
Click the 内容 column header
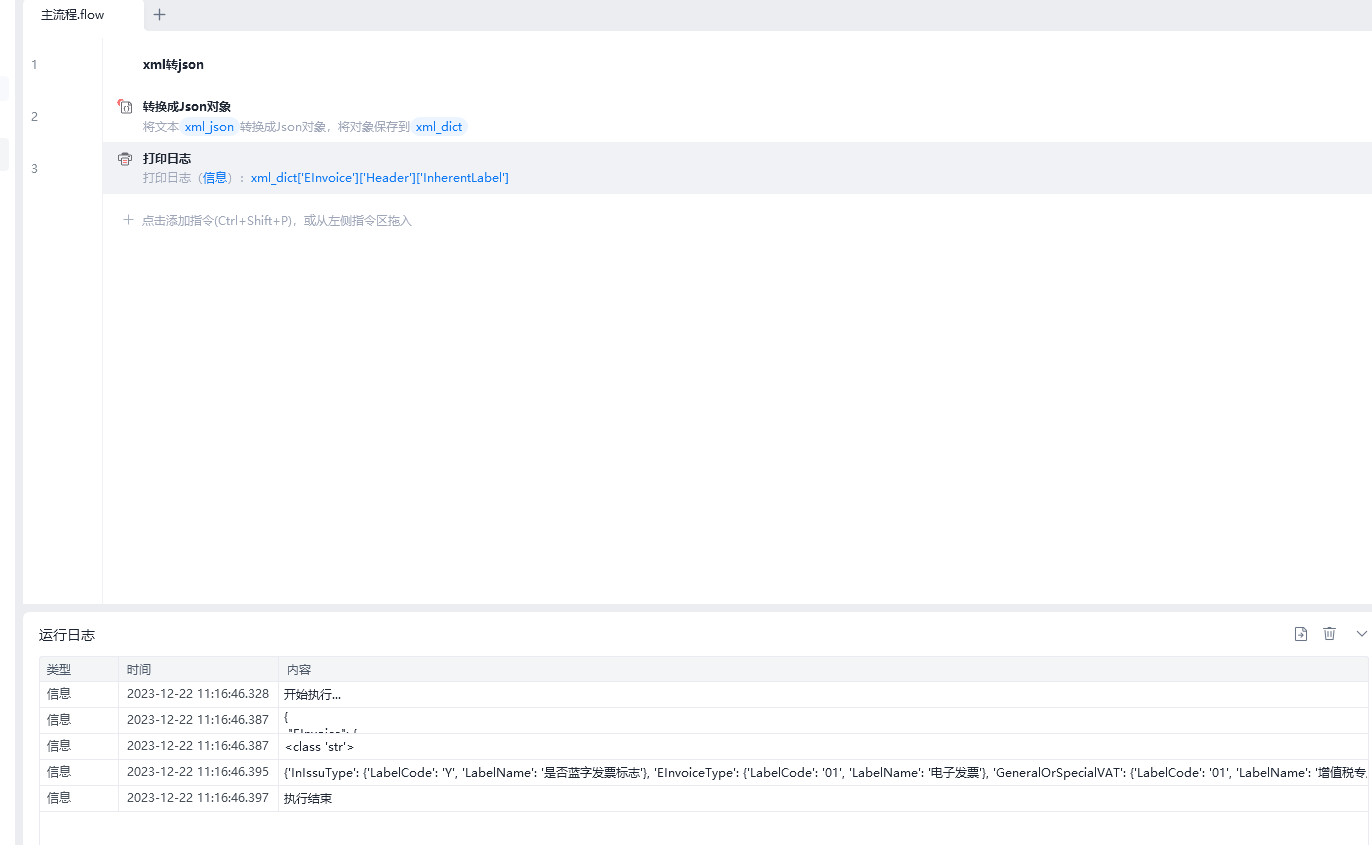[299, 670]
